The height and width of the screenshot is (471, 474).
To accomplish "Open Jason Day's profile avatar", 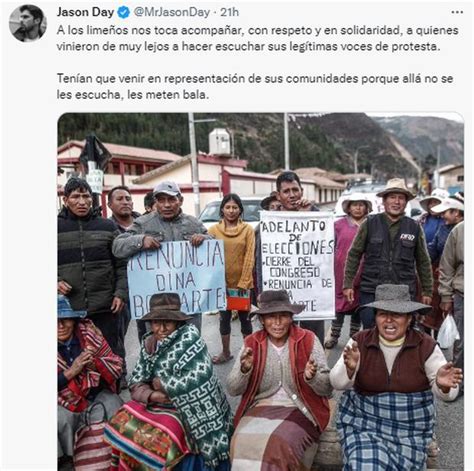I will 28,23.
